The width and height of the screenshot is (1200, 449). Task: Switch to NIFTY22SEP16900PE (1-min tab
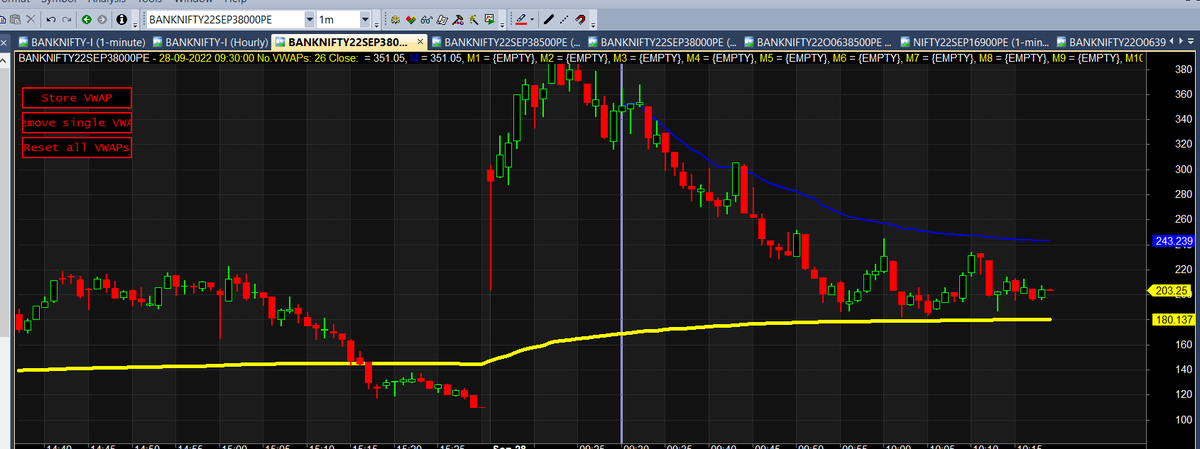coord(977,42)
